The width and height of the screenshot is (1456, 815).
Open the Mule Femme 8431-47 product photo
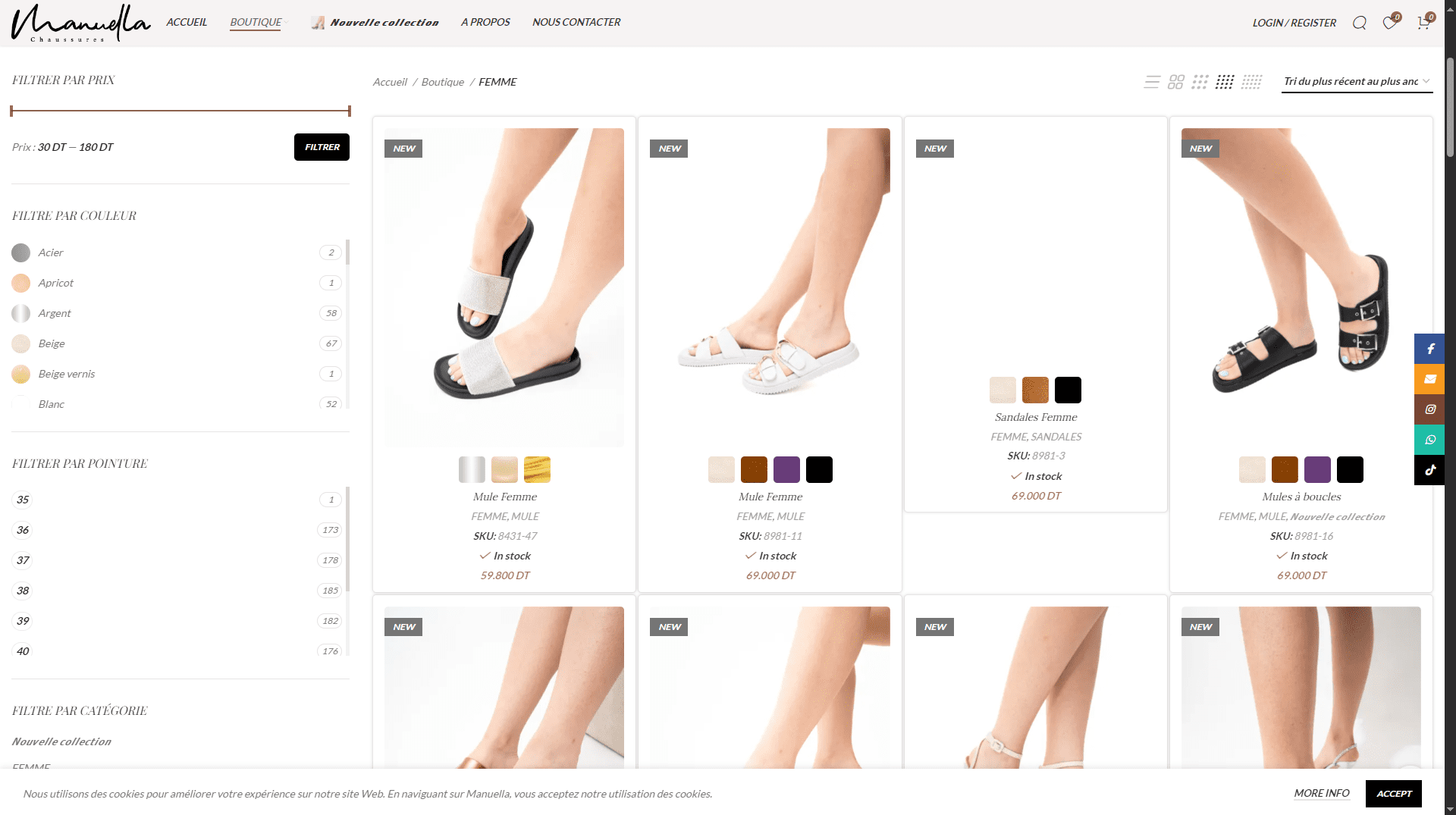point(504,287)
